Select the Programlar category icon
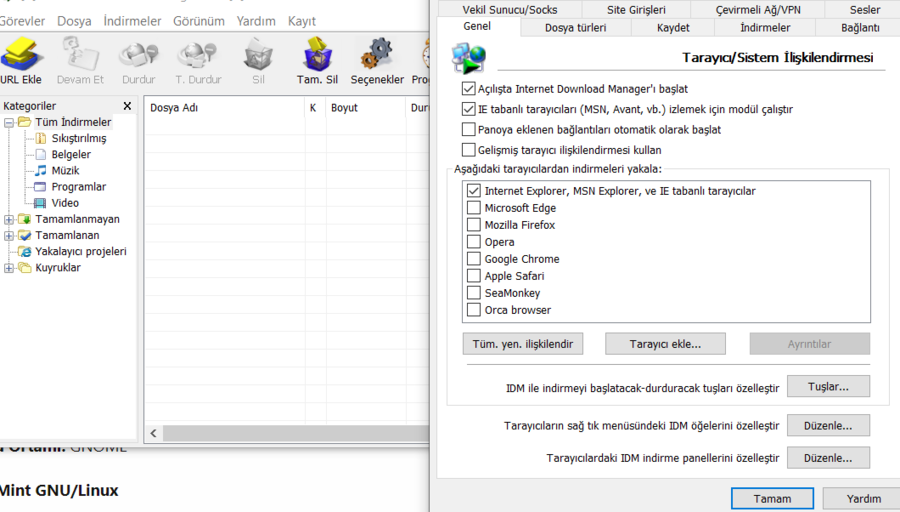This screenshot has width=900, height=512. 40,187
